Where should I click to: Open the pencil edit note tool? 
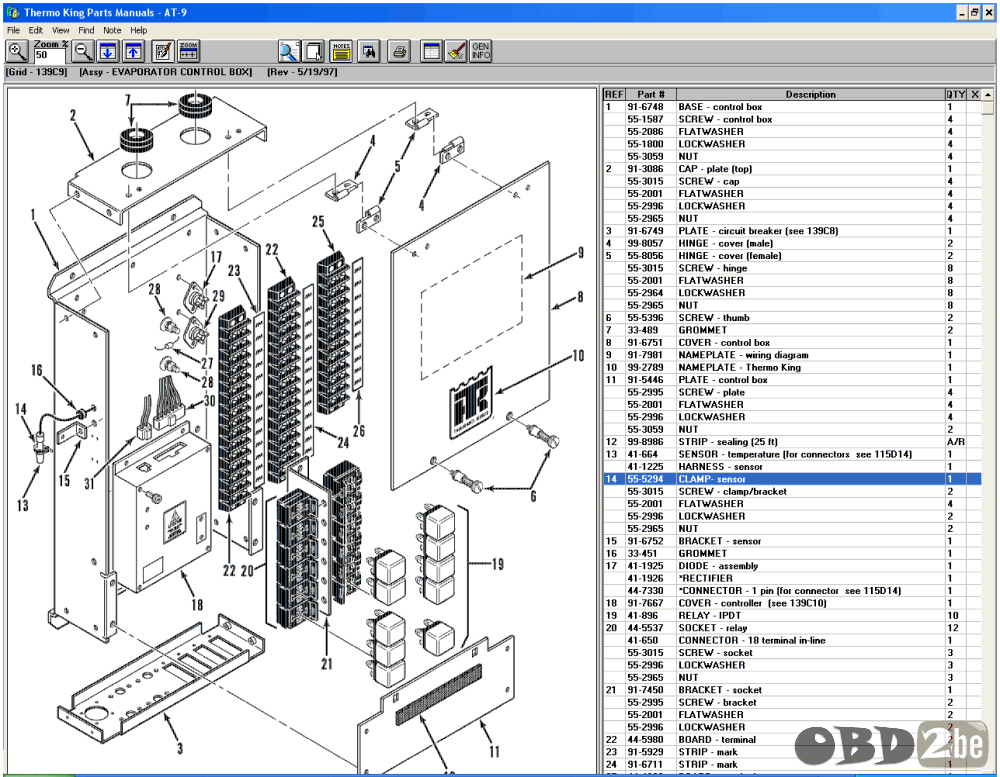[x=163, y=51]
